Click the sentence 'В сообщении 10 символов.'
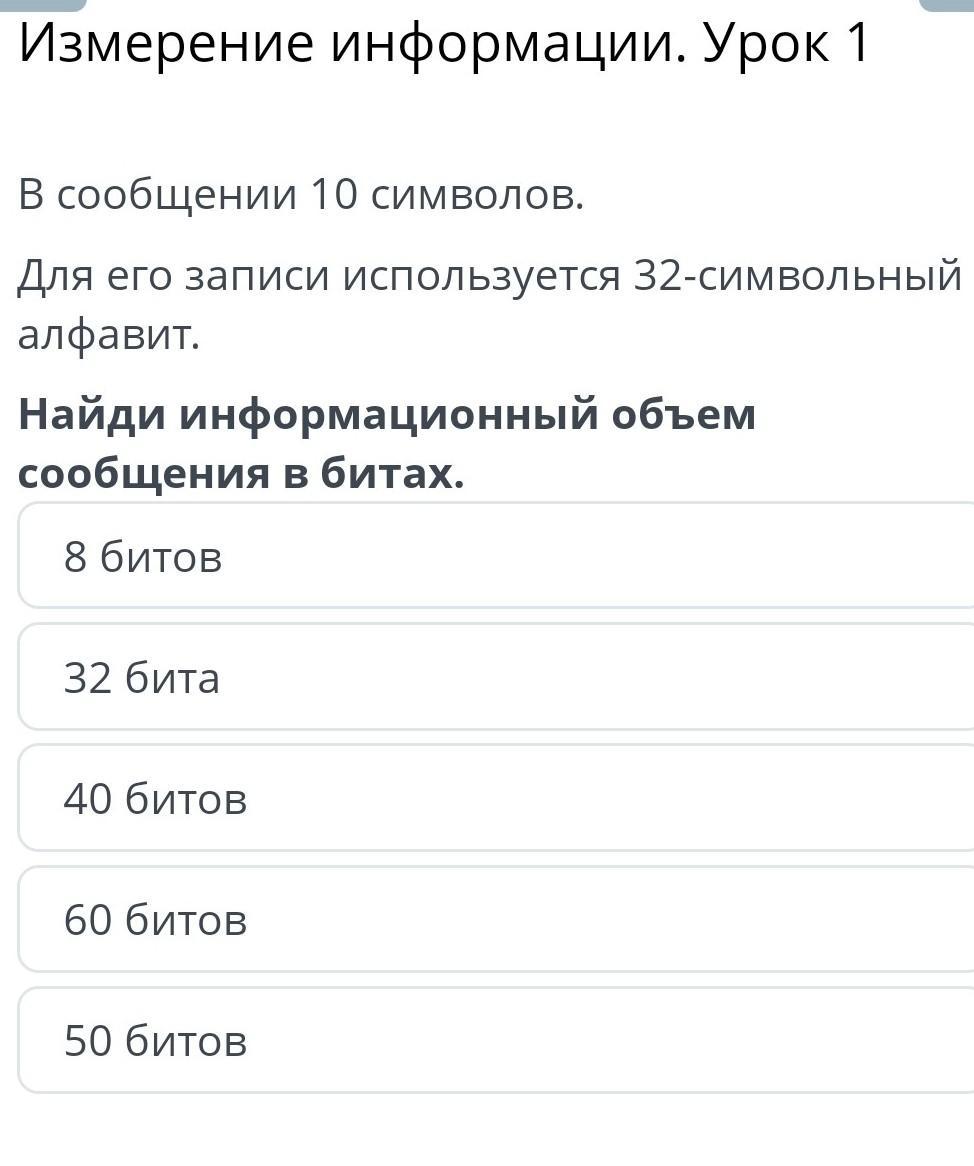 coord(300,195)
